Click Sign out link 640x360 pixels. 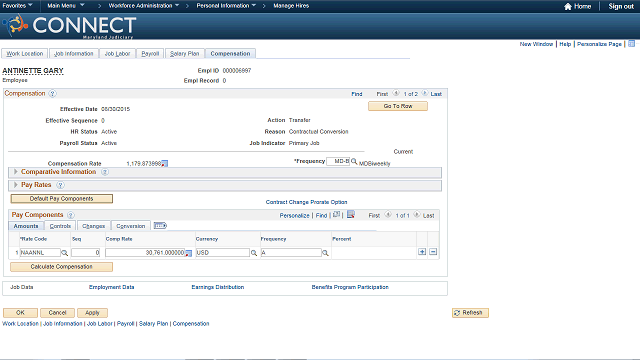tap(621, 6)
